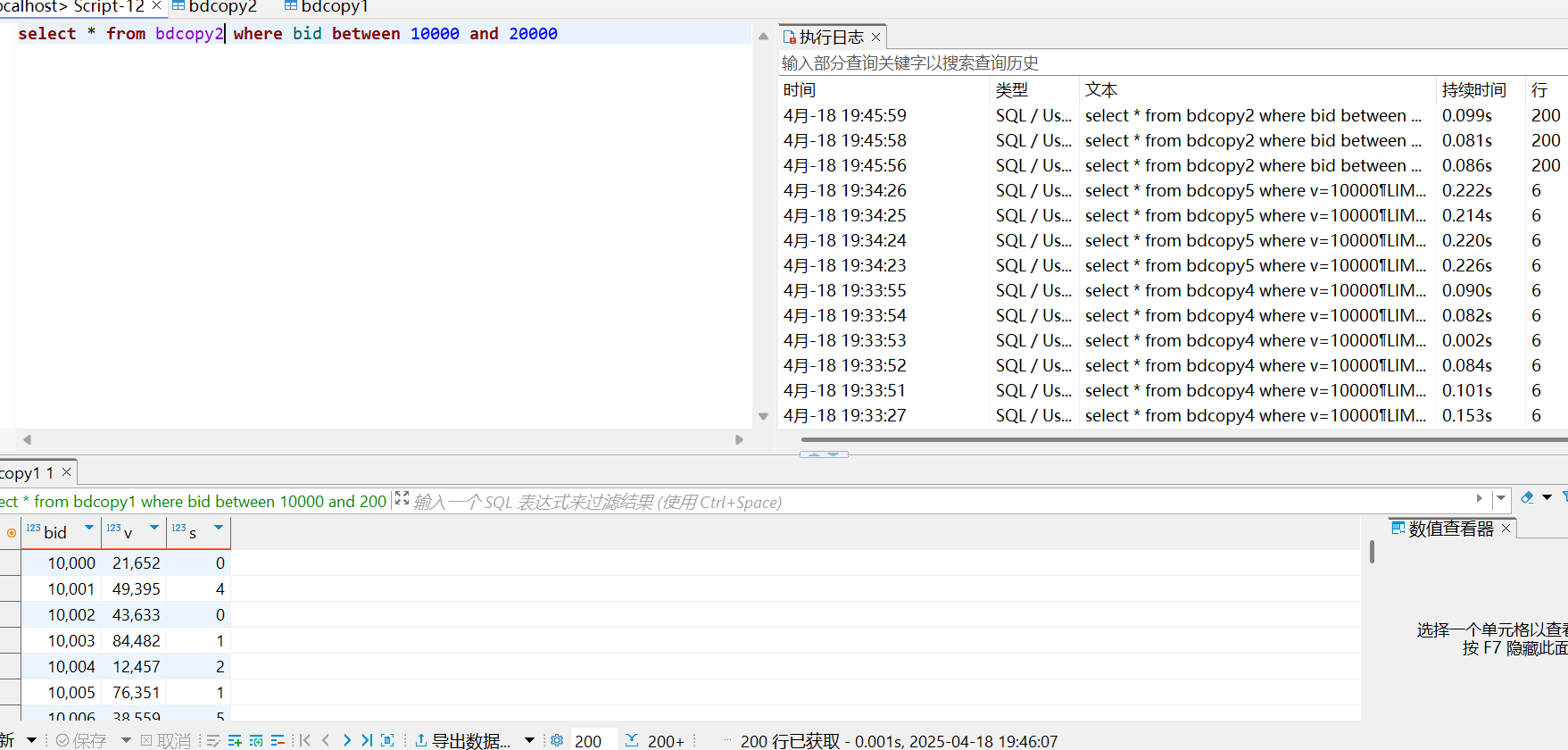The width and height of the screenshot is (1568, 750).
Task: Click the 取消 cancel button
Action: click(x=166, y=740)
